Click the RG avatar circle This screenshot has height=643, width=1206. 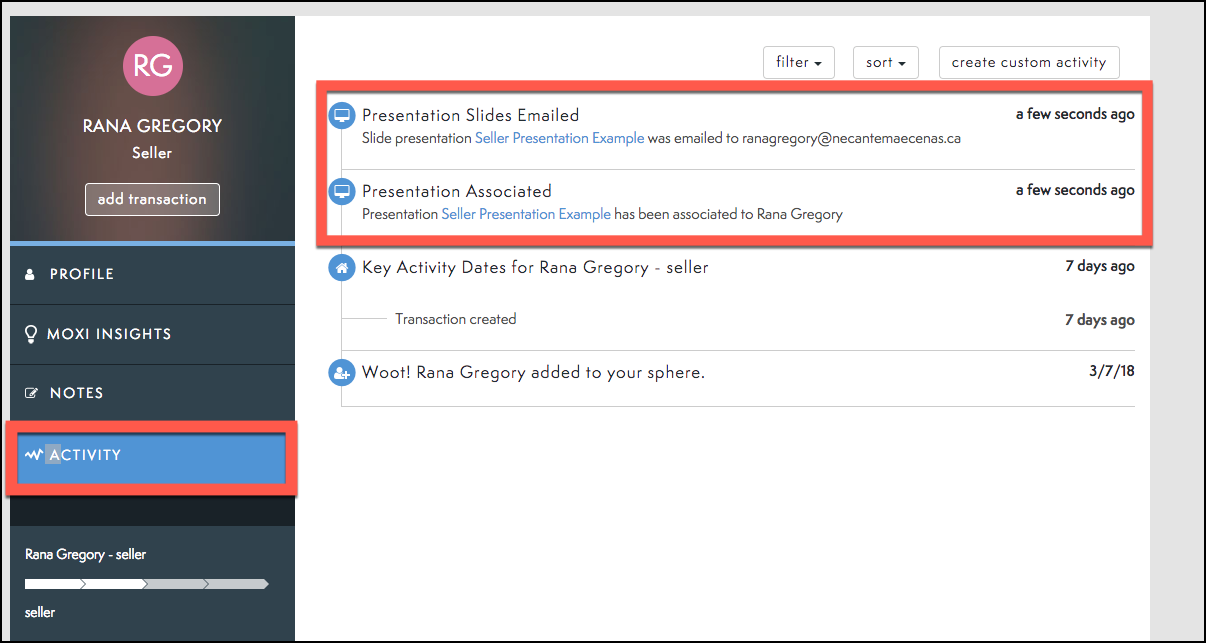click(x=153, y=66)
